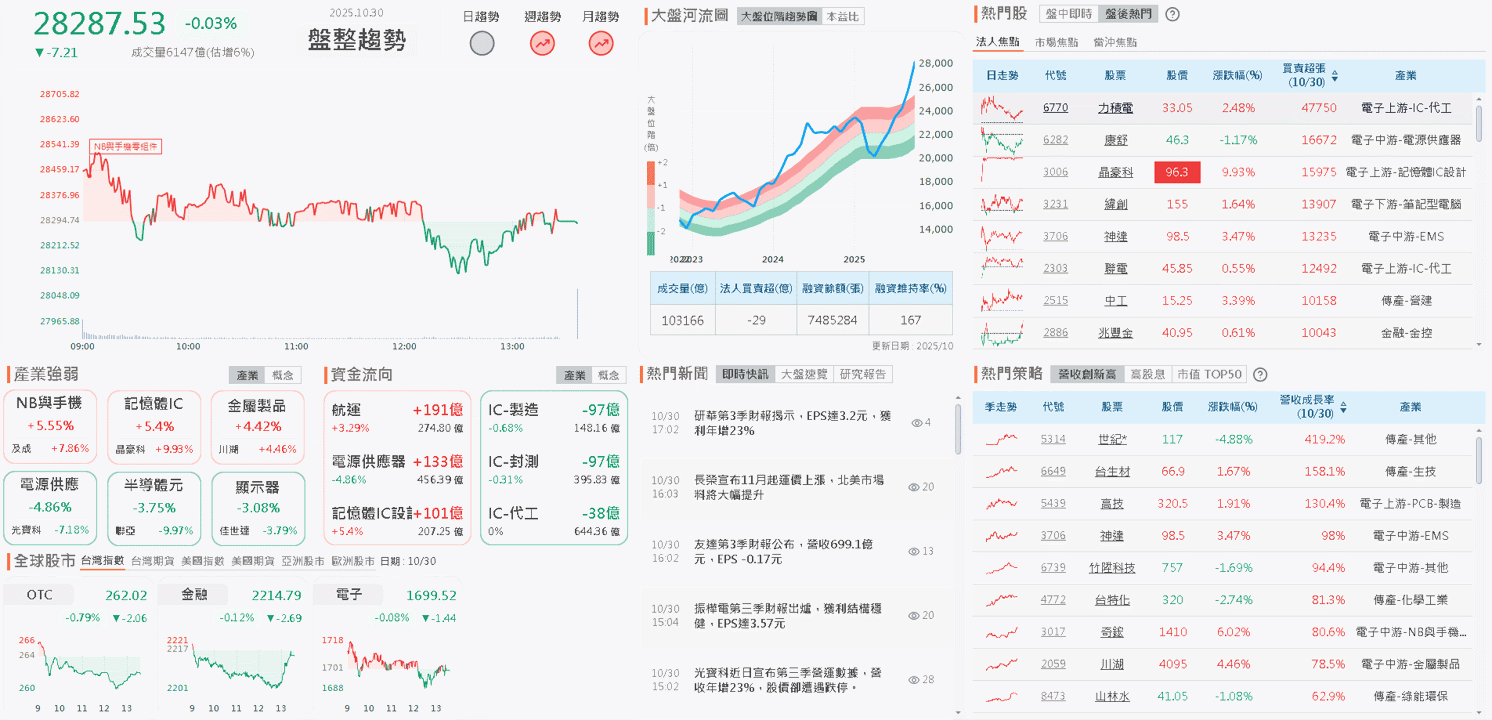The width and height of the screenshot is (1492, 720).
Task: Click the 週趨勢 upward trend icon
Action: (x=542, y=43)
